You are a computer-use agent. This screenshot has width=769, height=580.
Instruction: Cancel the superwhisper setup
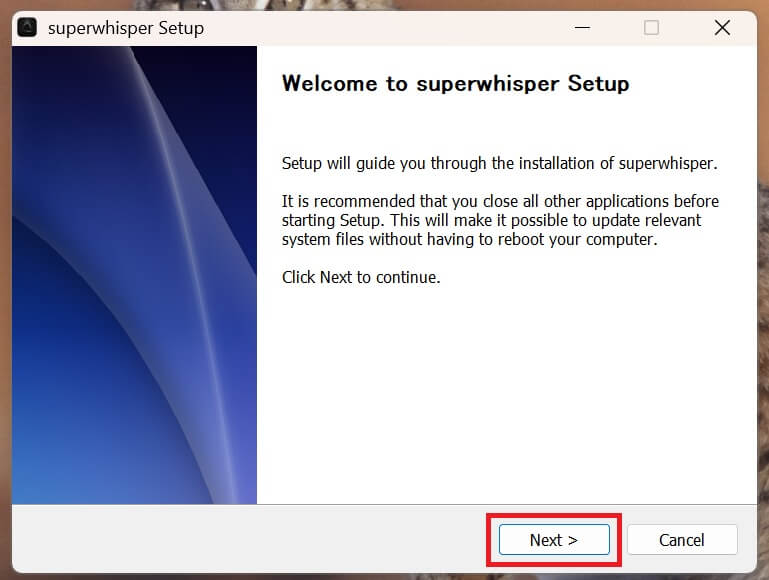(x=682, y=540)
